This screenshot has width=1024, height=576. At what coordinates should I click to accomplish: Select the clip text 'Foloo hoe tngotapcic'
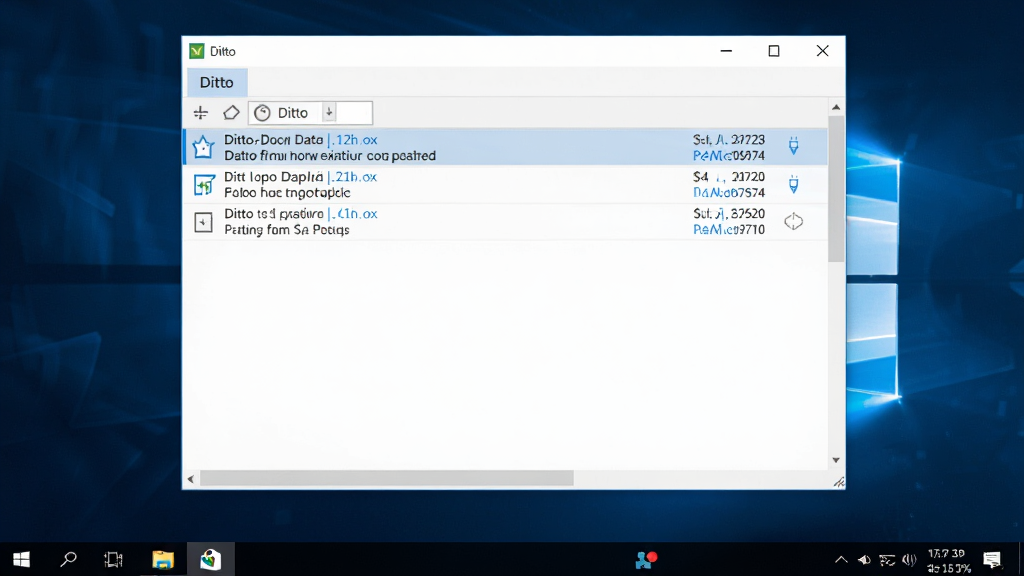287,193
